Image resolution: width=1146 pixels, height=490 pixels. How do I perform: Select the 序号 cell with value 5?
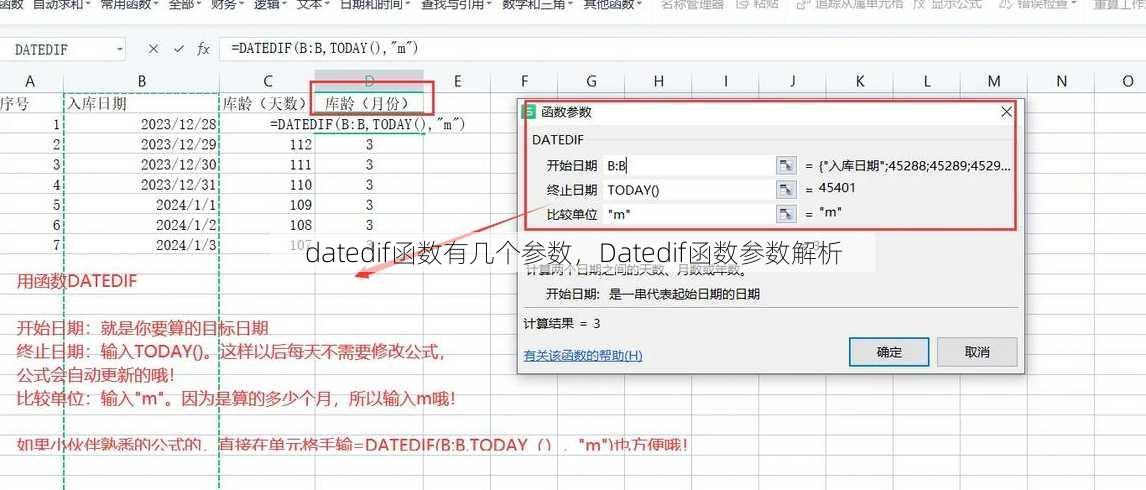click(31, 204)
